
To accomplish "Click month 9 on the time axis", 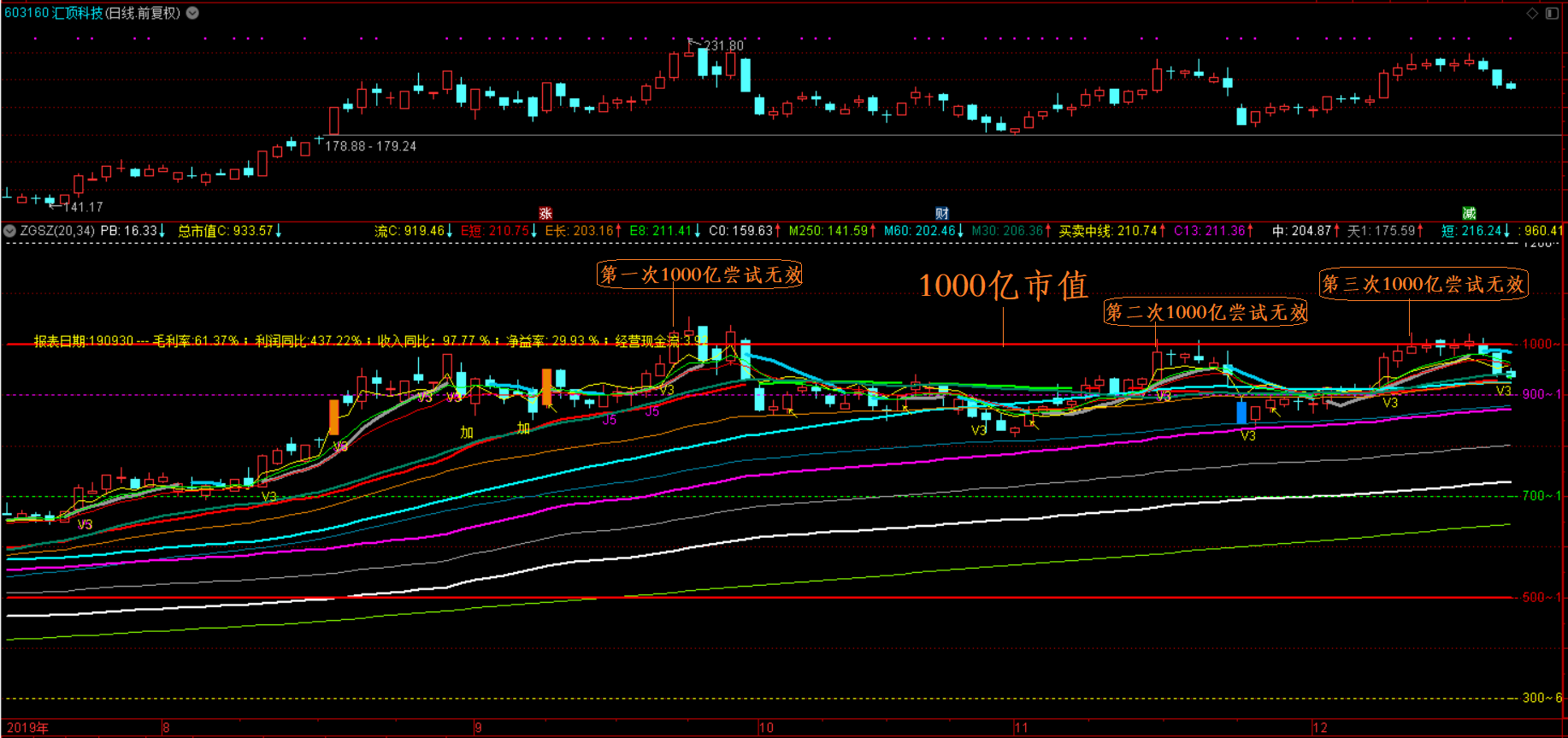I will click(478, 728).
